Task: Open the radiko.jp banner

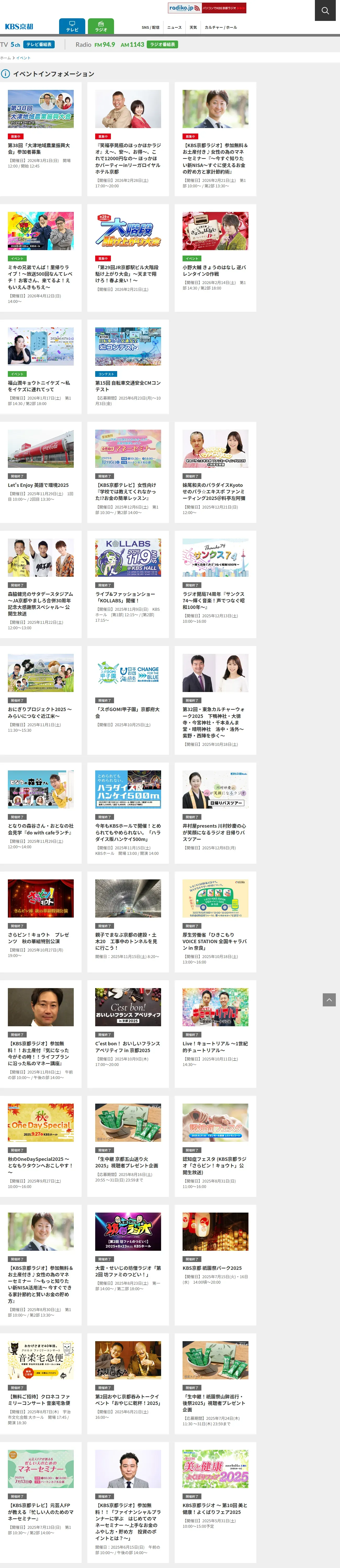Action: tap(207, 8)
